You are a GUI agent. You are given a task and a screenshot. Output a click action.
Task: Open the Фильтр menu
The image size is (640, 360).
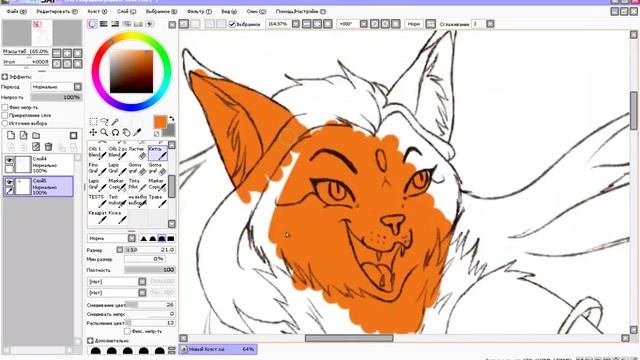tap(200, 12)
